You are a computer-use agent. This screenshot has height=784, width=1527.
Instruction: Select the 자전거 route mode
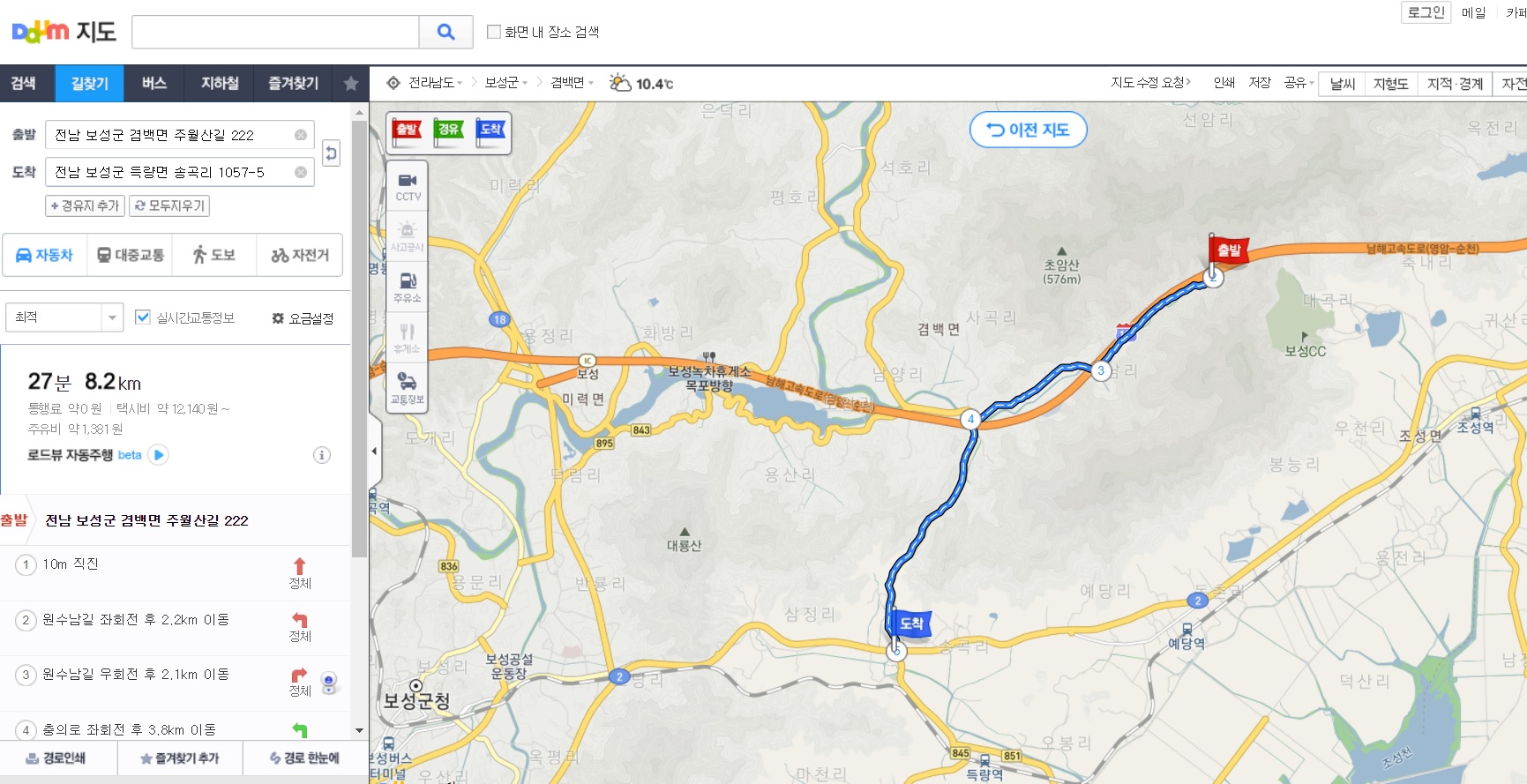click(300, 255)
